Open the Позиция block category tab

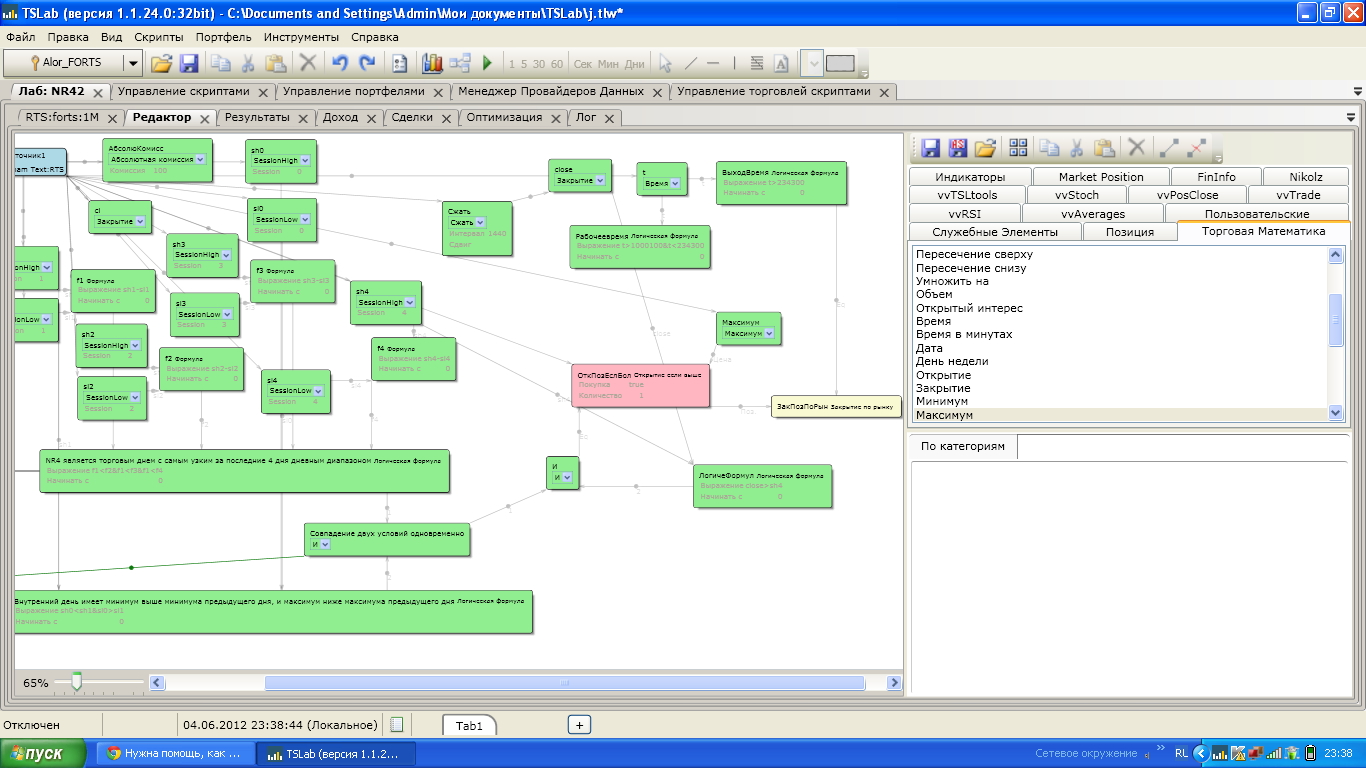click(1130, 232)
